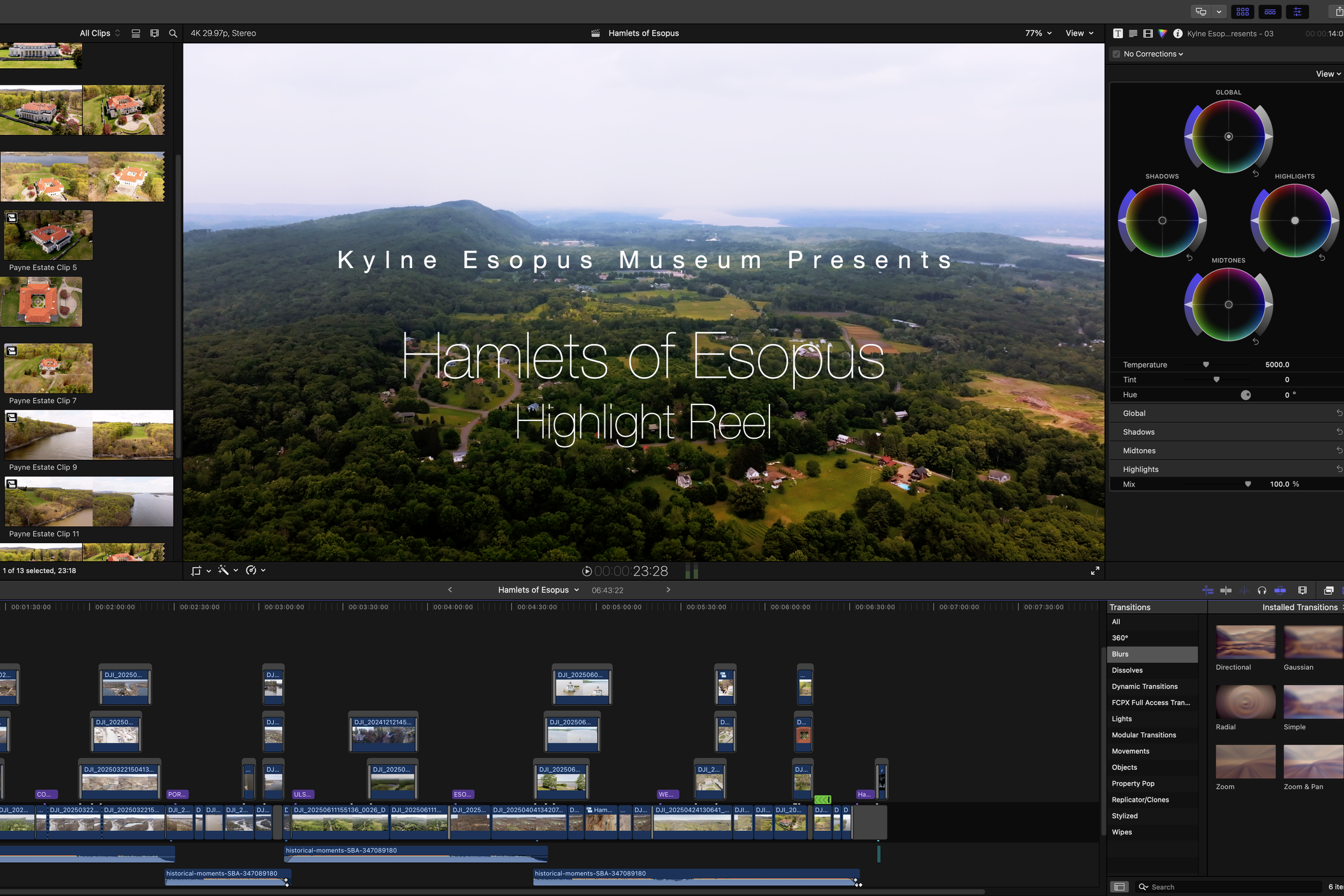The image size is (1344, 896).
Task: Toggle the browser panel grid button
Action: (x=1242, y=11)
